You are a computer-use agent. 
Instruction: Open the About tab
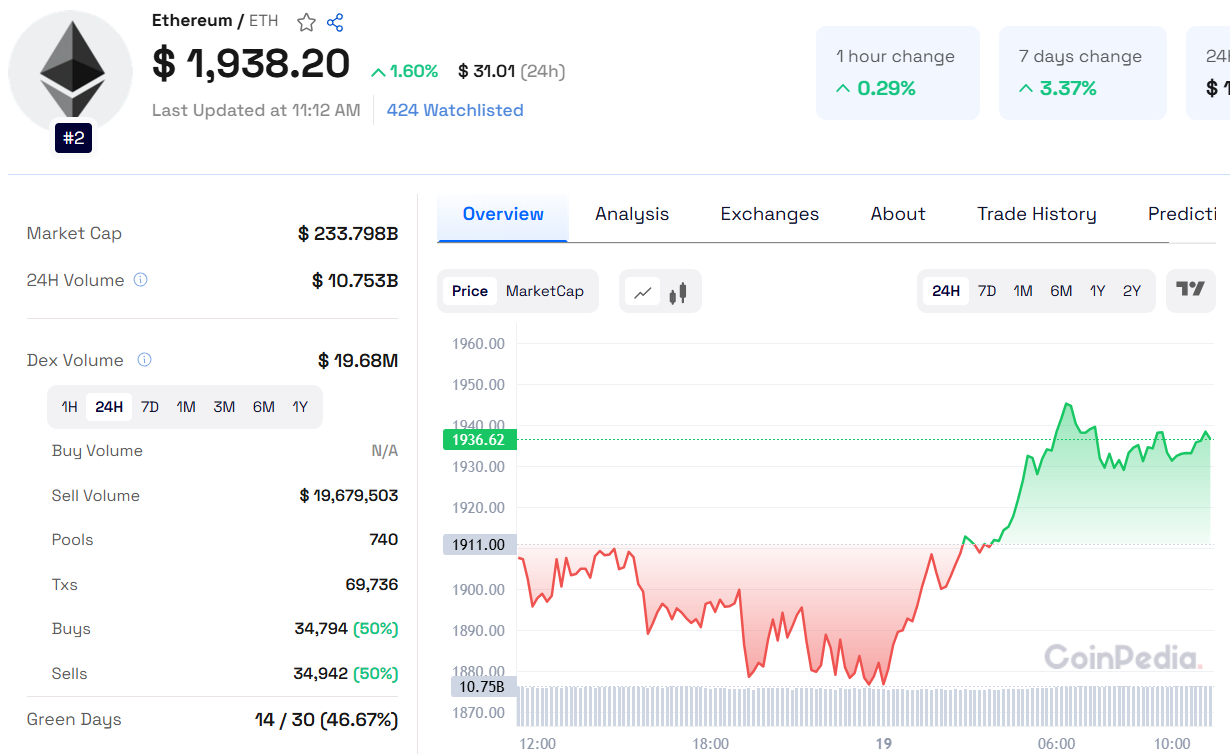[898, 214]
